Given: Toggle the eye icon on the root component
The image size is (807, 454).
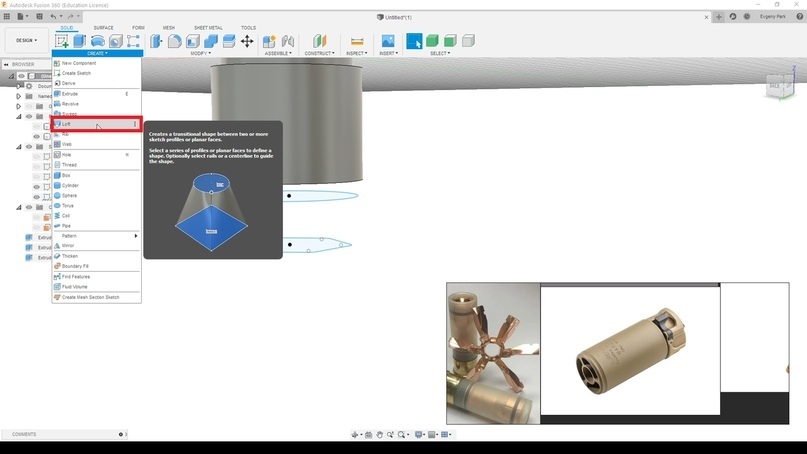Looking at the screenshot, I should [x=21, y=76].
